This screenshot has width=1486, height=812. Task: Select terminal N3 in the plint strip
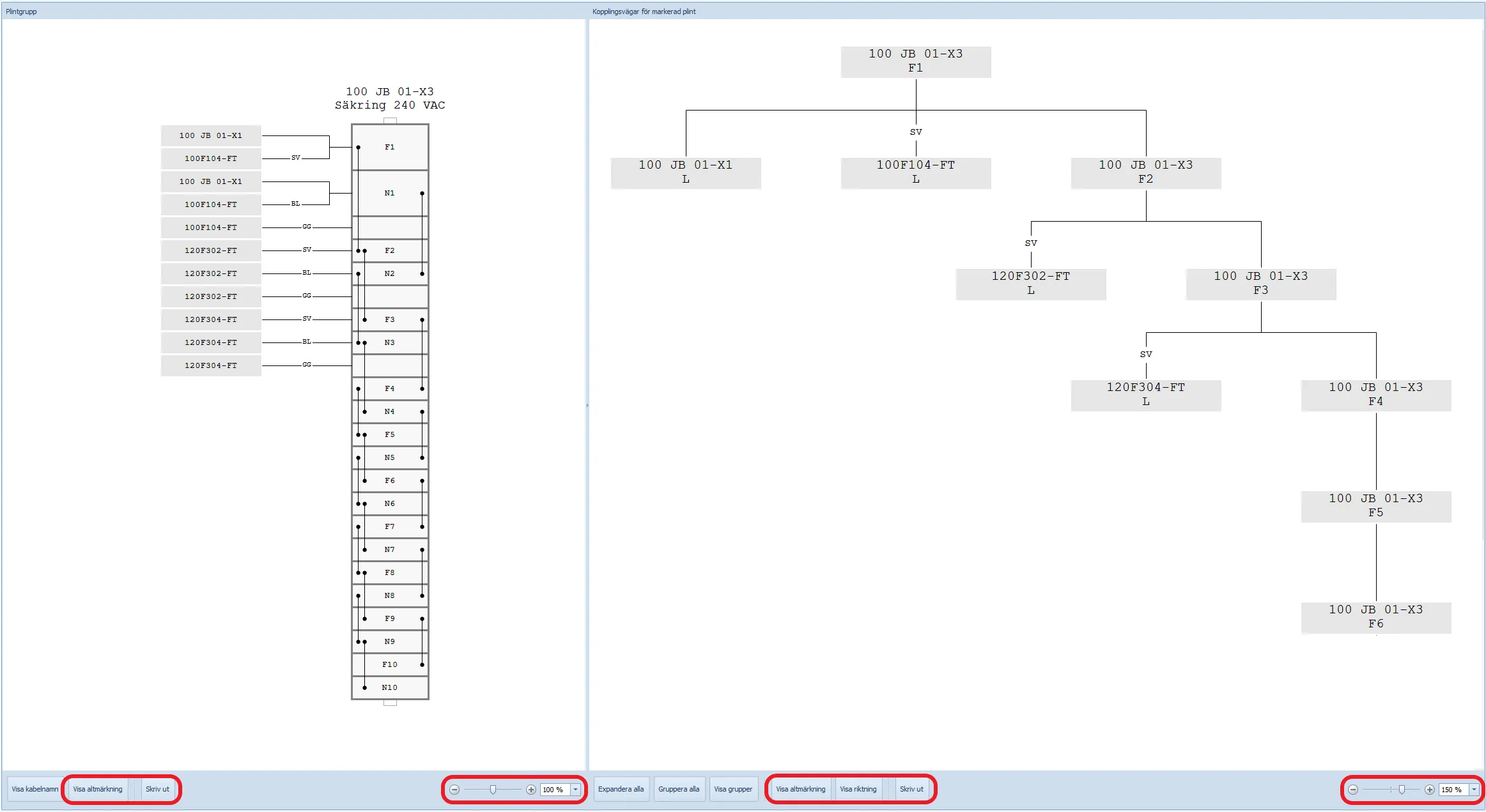tap(390, 342)
